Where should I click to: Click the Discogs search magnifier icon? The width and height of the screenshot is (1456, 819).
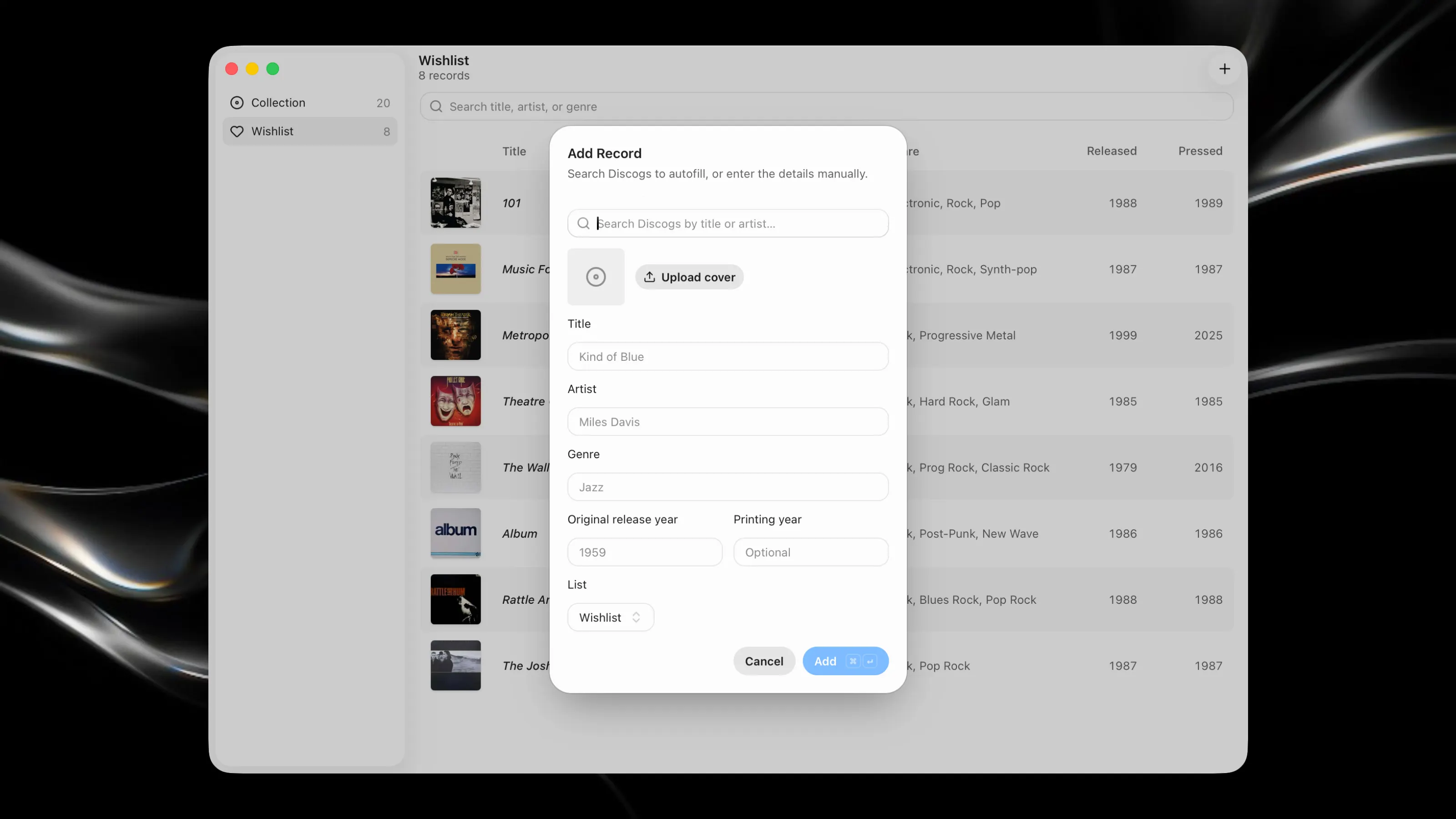[583, 223]
